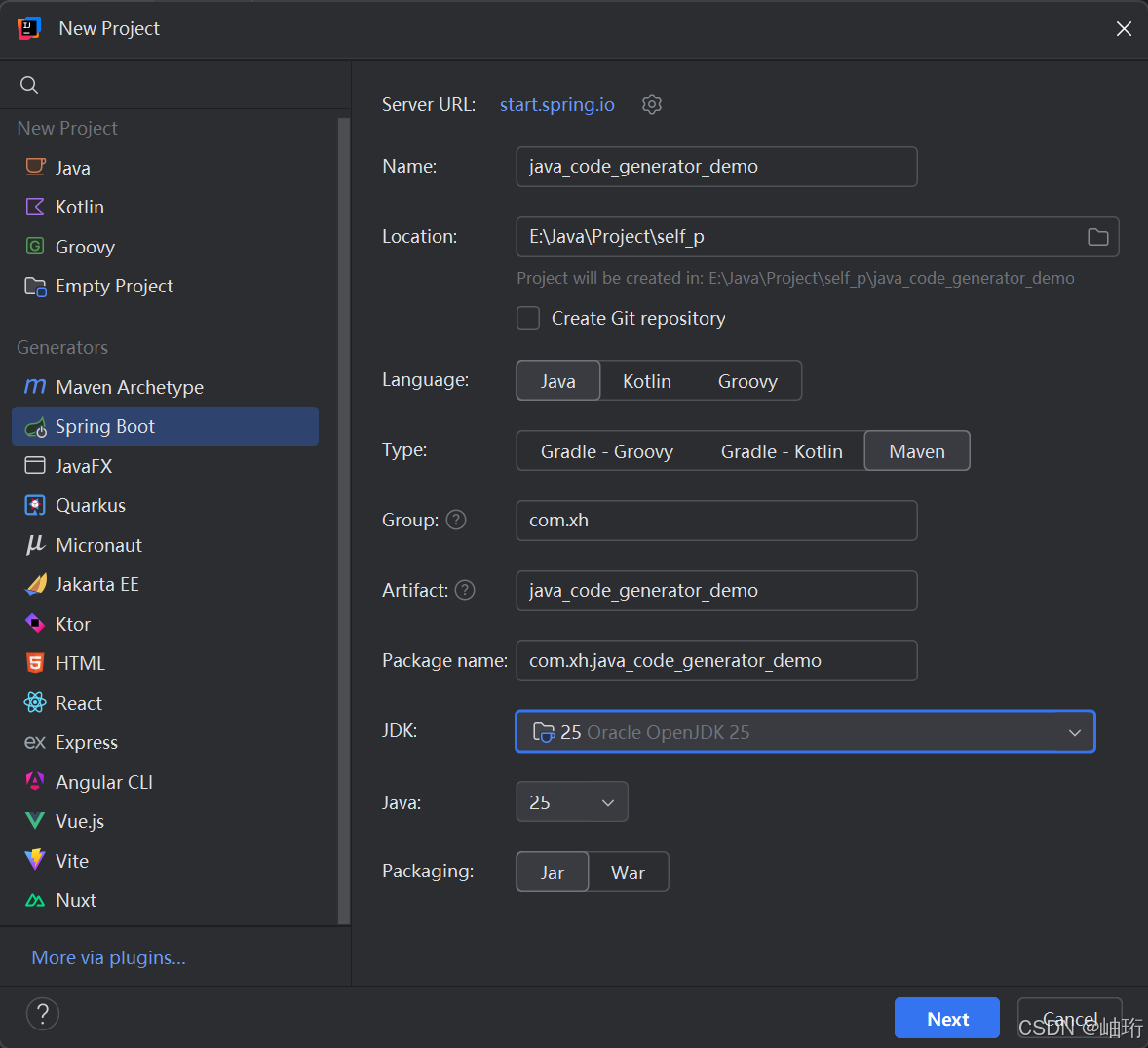The image size is (1148, 1048).
Task: Select Kotlin in New Project list
Action: tap(166, 208)
